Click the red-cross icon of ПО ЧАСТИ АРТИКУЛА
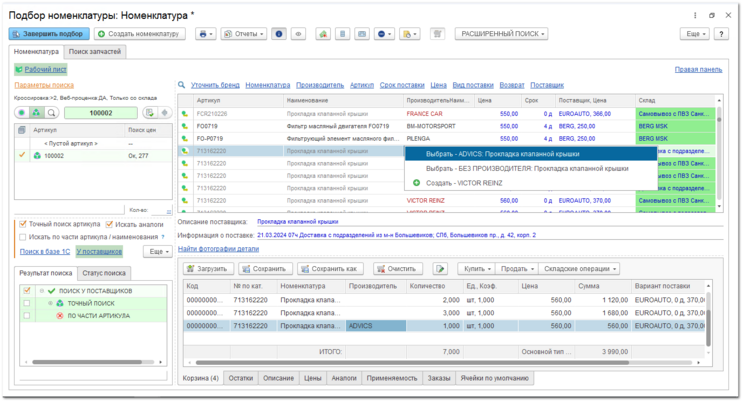This screenshot has width=743, height=402. point(60,316)
